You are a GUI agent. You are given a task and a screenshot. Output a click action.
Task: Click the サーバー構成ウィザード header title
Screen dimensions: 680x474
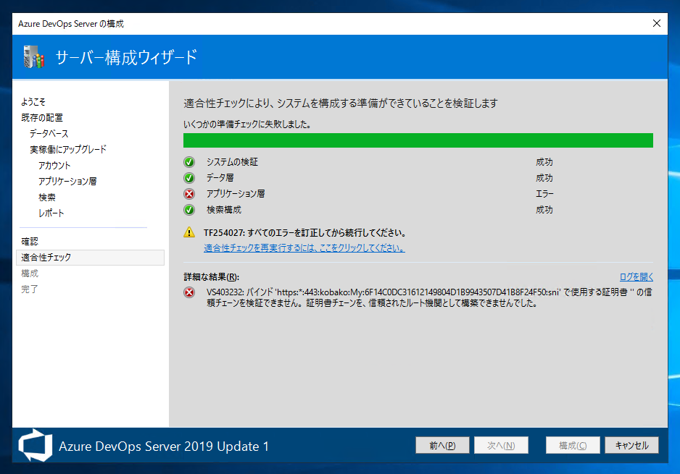(x=126, y=57)
